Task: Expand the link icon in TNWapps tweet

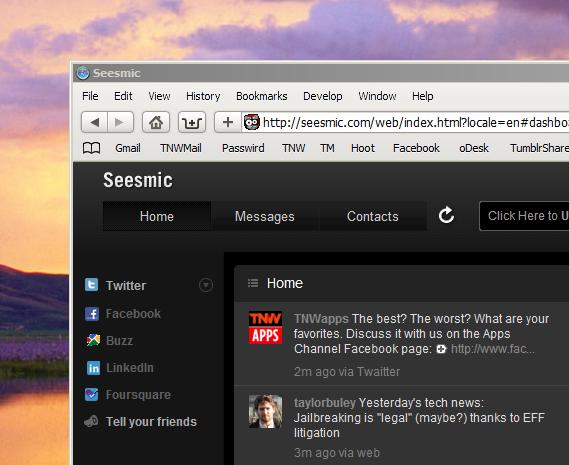Action: click(441, 349)
